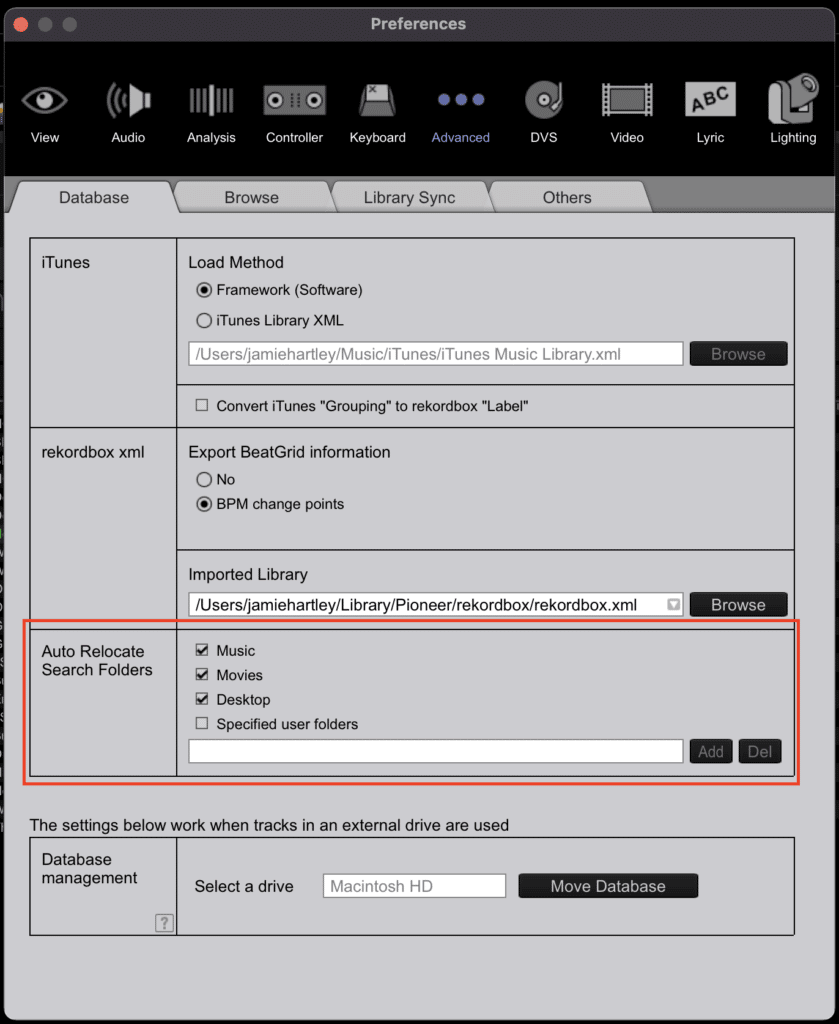Select the Audio speaker icon
The height and width of the screenshot is (1024, 839).
[128, 101]
